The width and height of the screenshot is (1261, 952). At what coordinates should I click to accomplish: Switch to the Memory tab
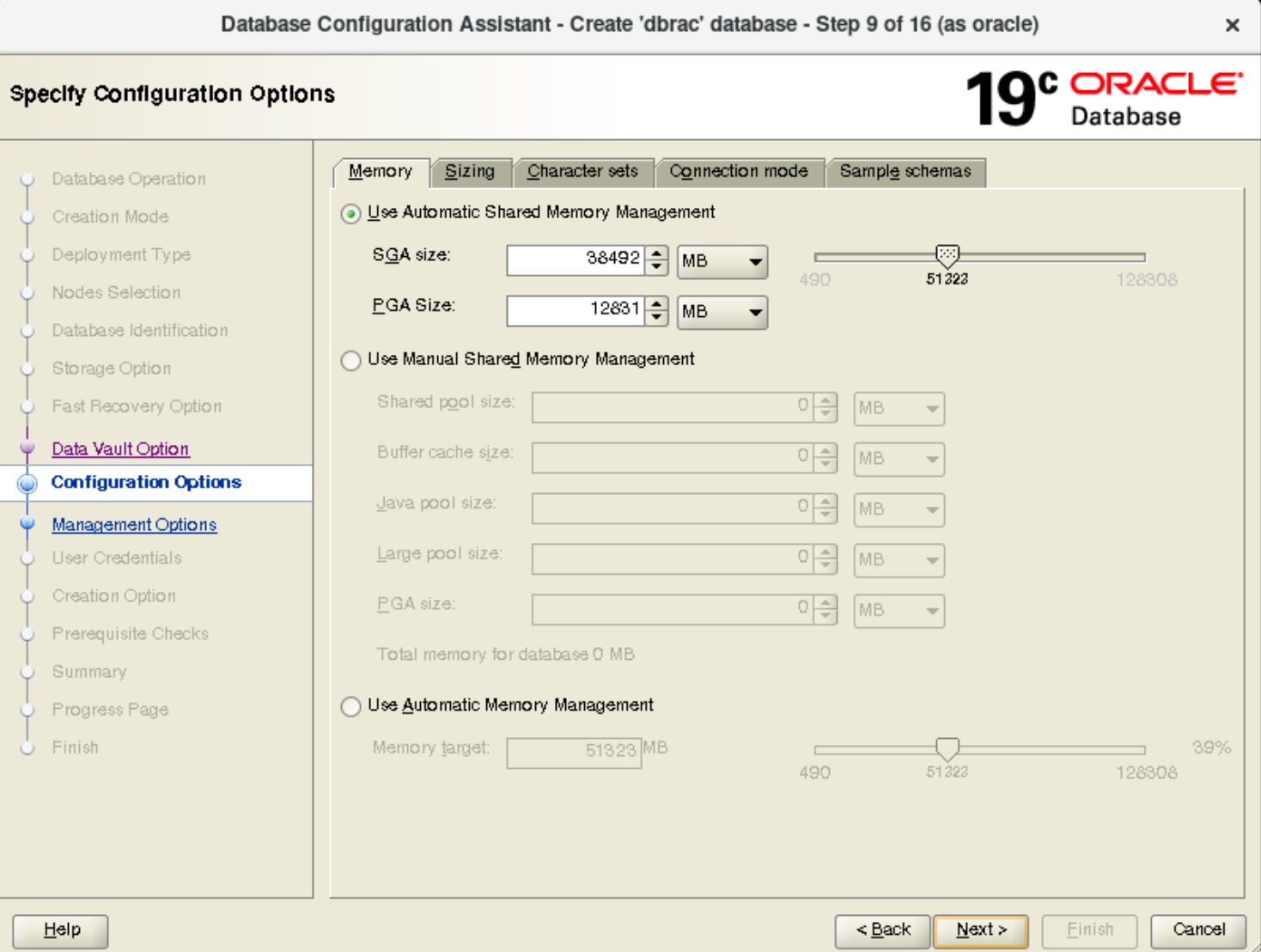pyautogui.click(x=381, y=172)
